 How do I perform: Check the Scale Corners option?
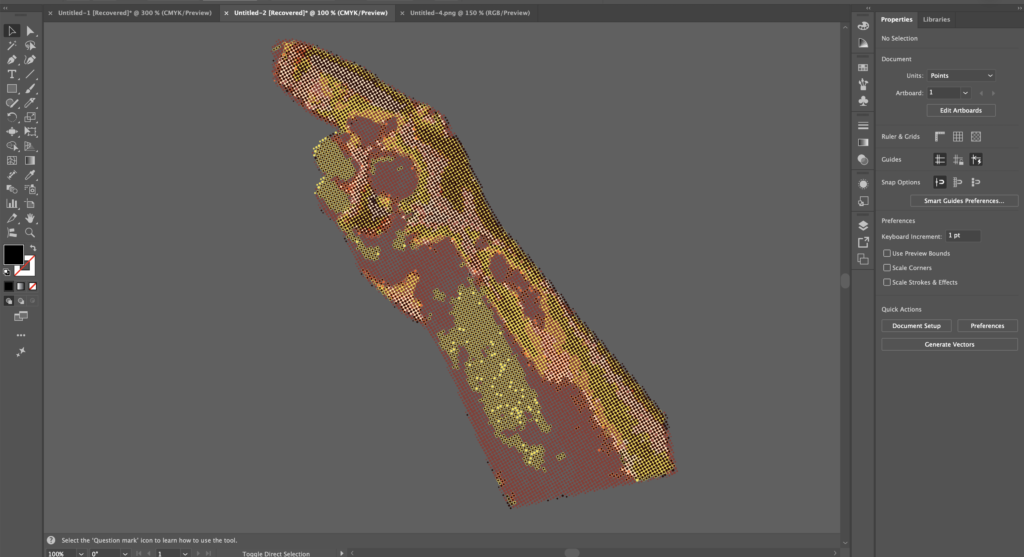887,268
